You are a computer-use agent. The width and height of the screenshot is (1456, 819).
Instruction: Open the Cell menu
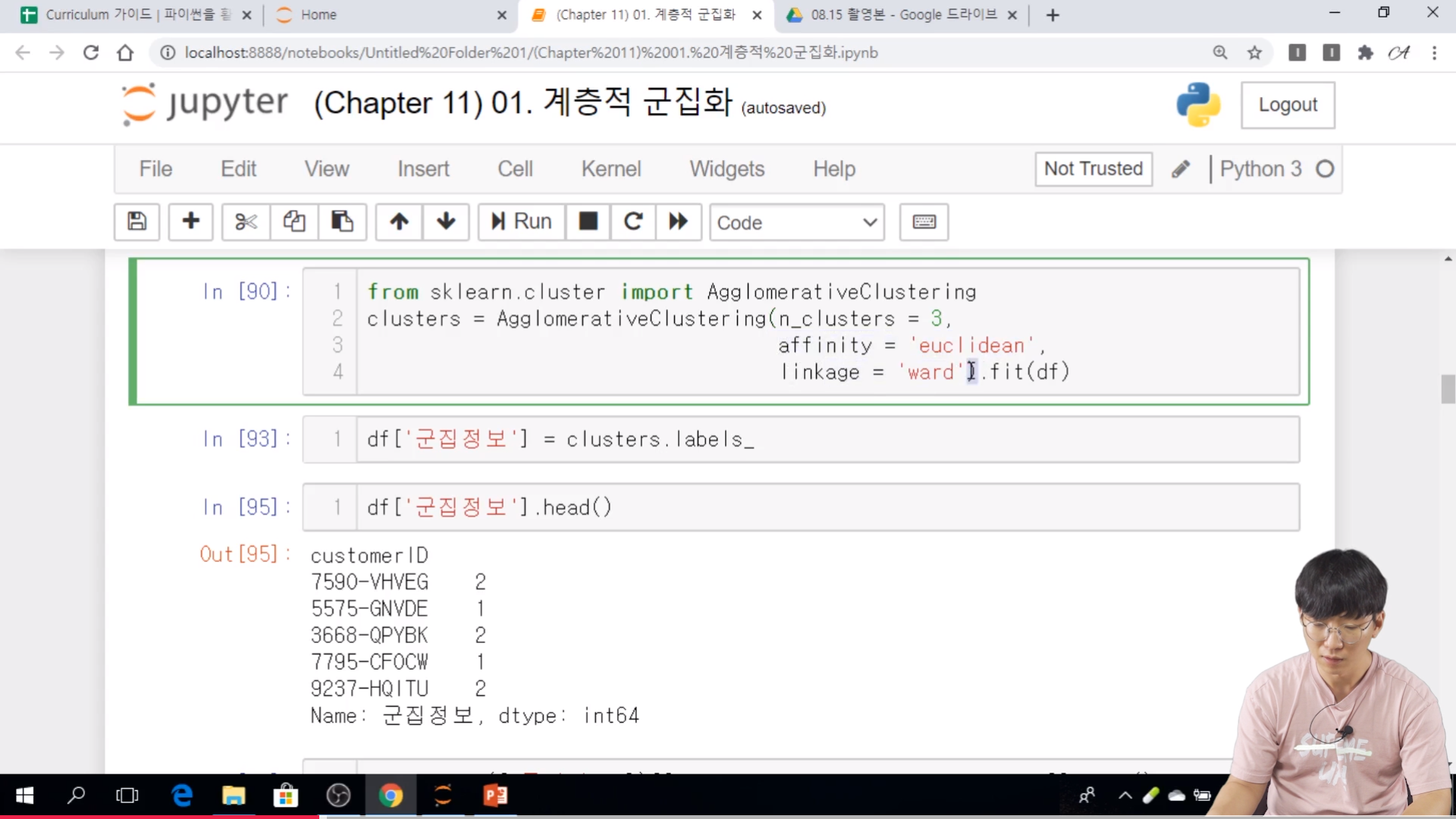pyautogui.click(x=515, y=168)
